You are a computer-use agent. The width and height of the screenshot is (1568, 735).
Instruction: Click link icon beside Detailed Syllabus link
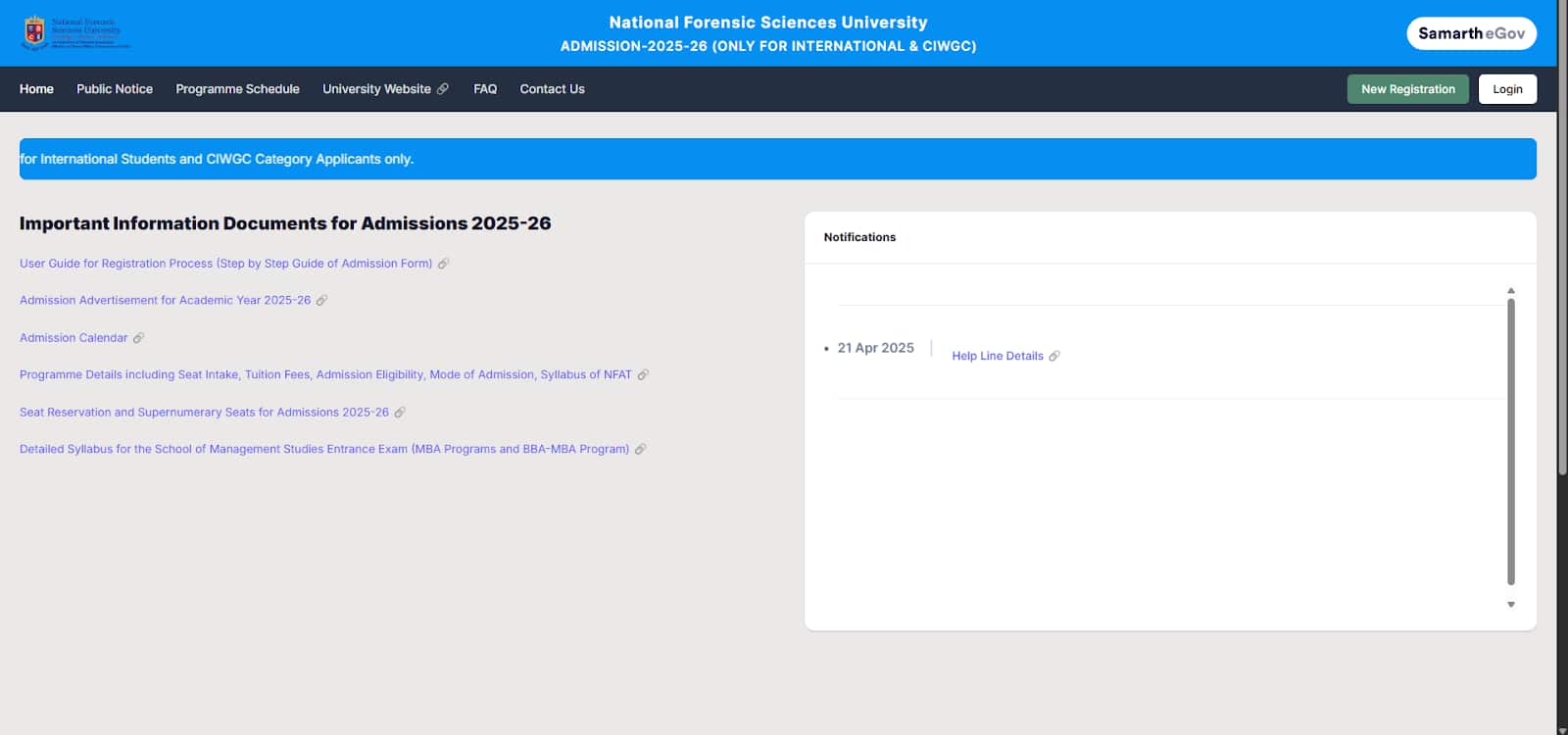[640, 450]
